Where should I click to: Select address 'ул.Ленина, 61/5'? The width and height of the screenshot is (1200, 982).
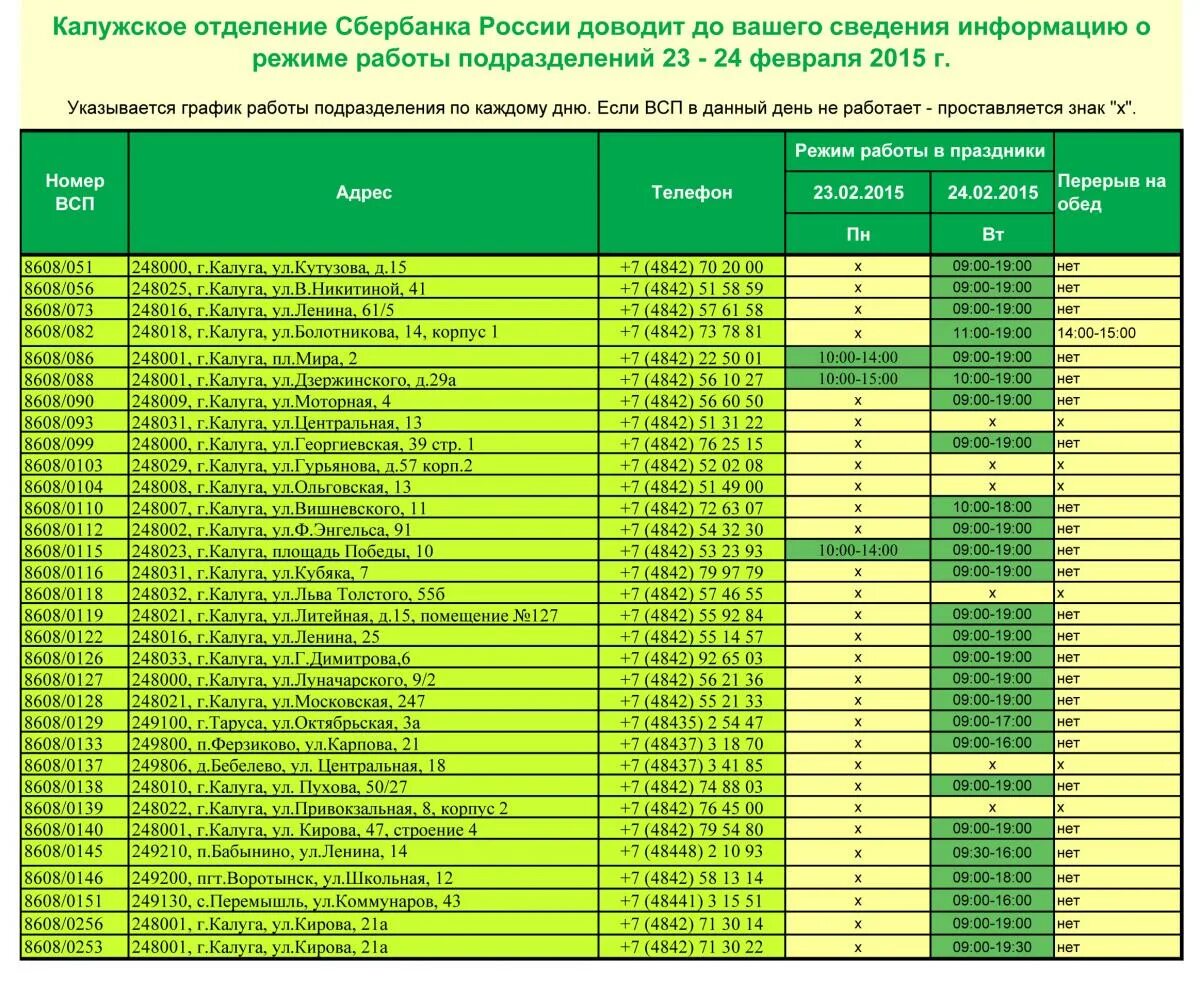pos(332,310)
